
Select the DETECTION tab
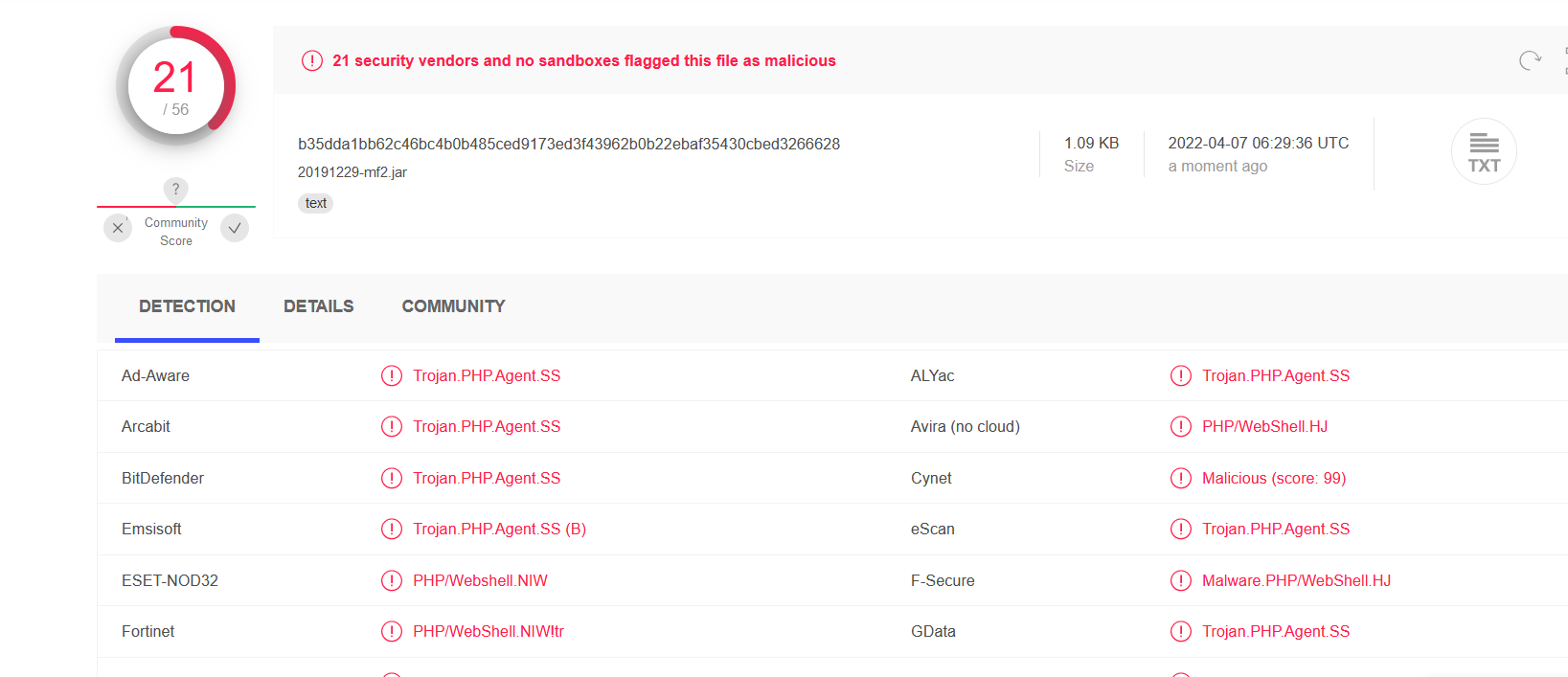point(187,306)
